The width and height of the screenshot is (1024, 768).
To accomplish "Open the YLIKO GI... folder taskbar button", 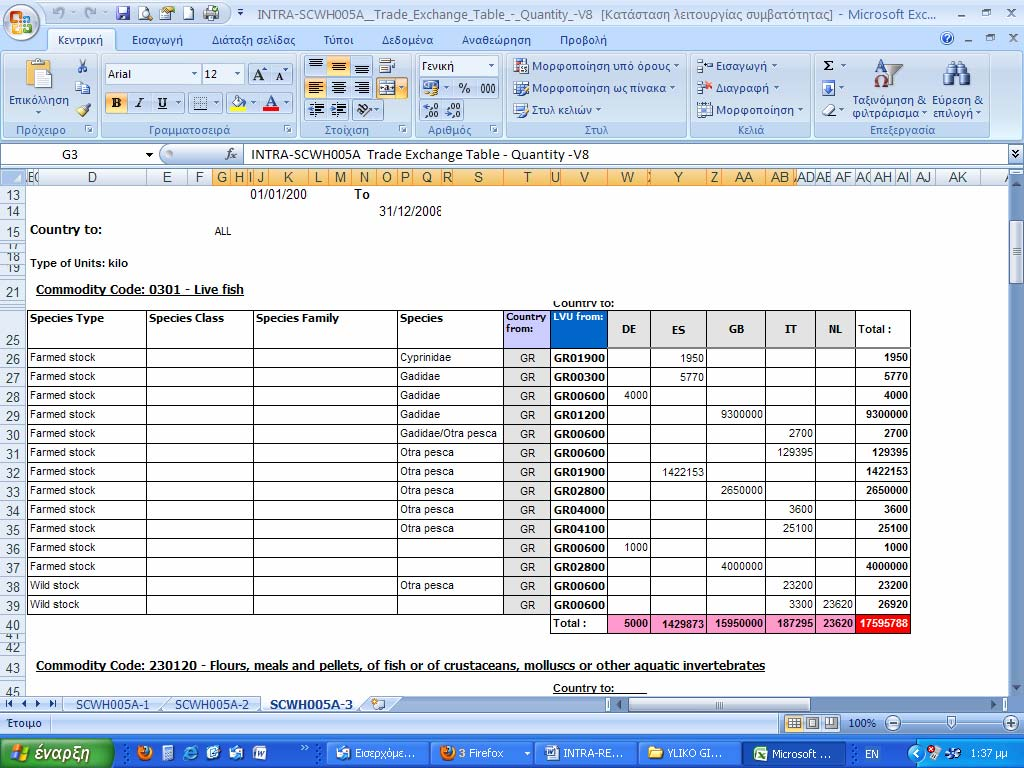I will click(x=688, y=753).
